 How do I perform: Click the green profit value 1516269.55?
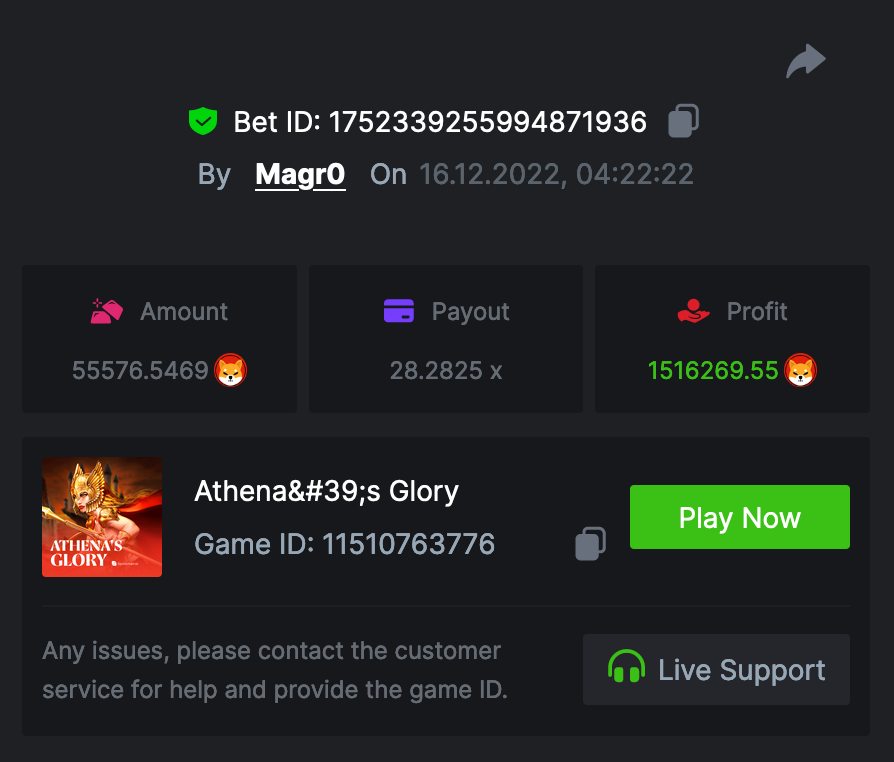[712, 371]
